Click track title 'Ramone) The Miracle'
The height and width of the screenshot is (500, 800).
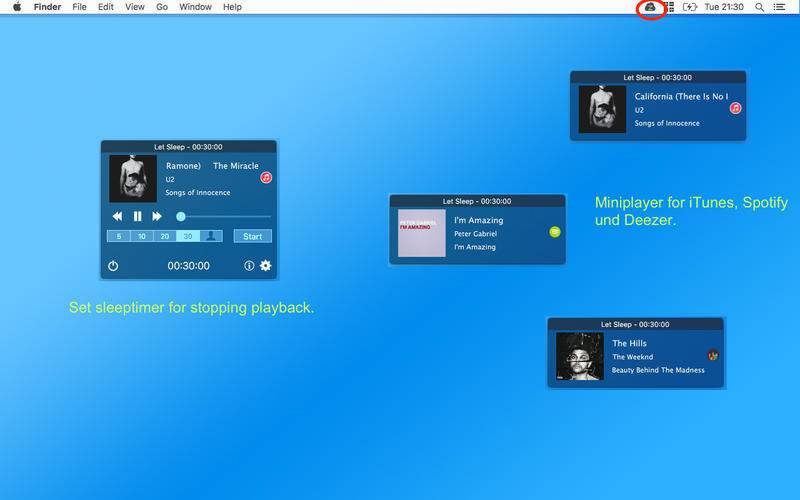(212, 166)
